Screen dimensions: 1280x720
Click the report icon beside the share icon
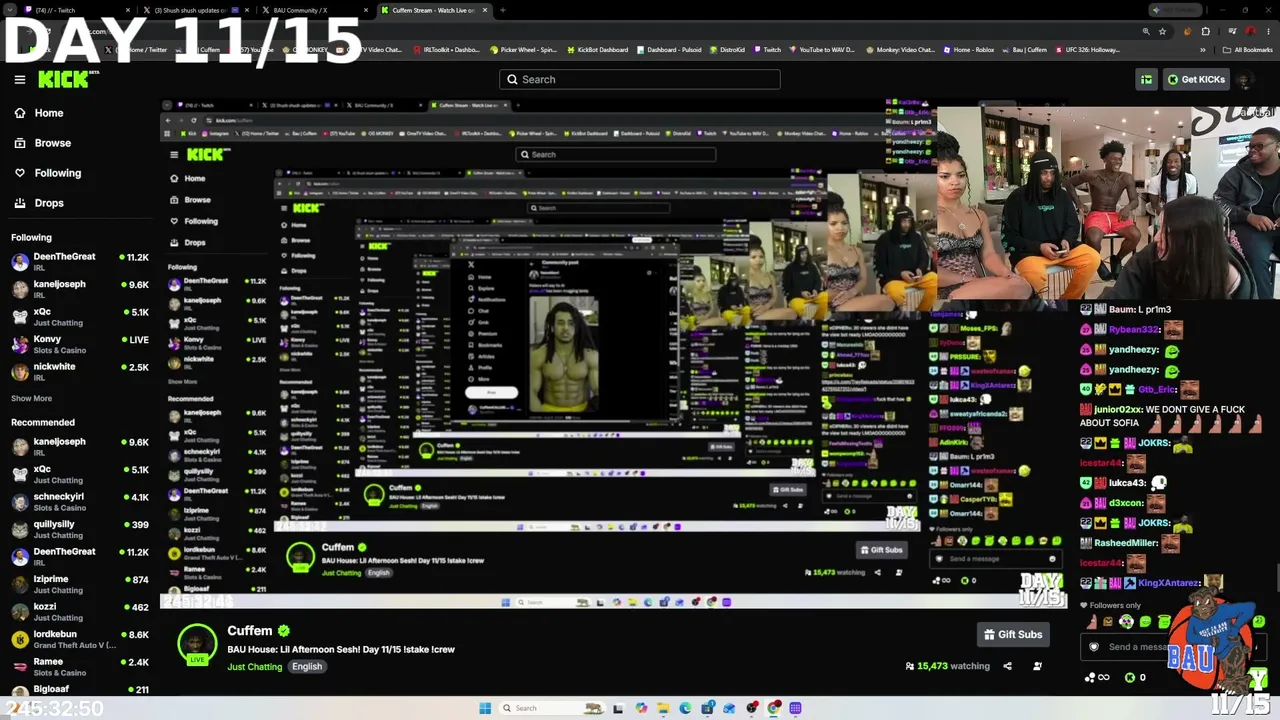(1037, 666)
